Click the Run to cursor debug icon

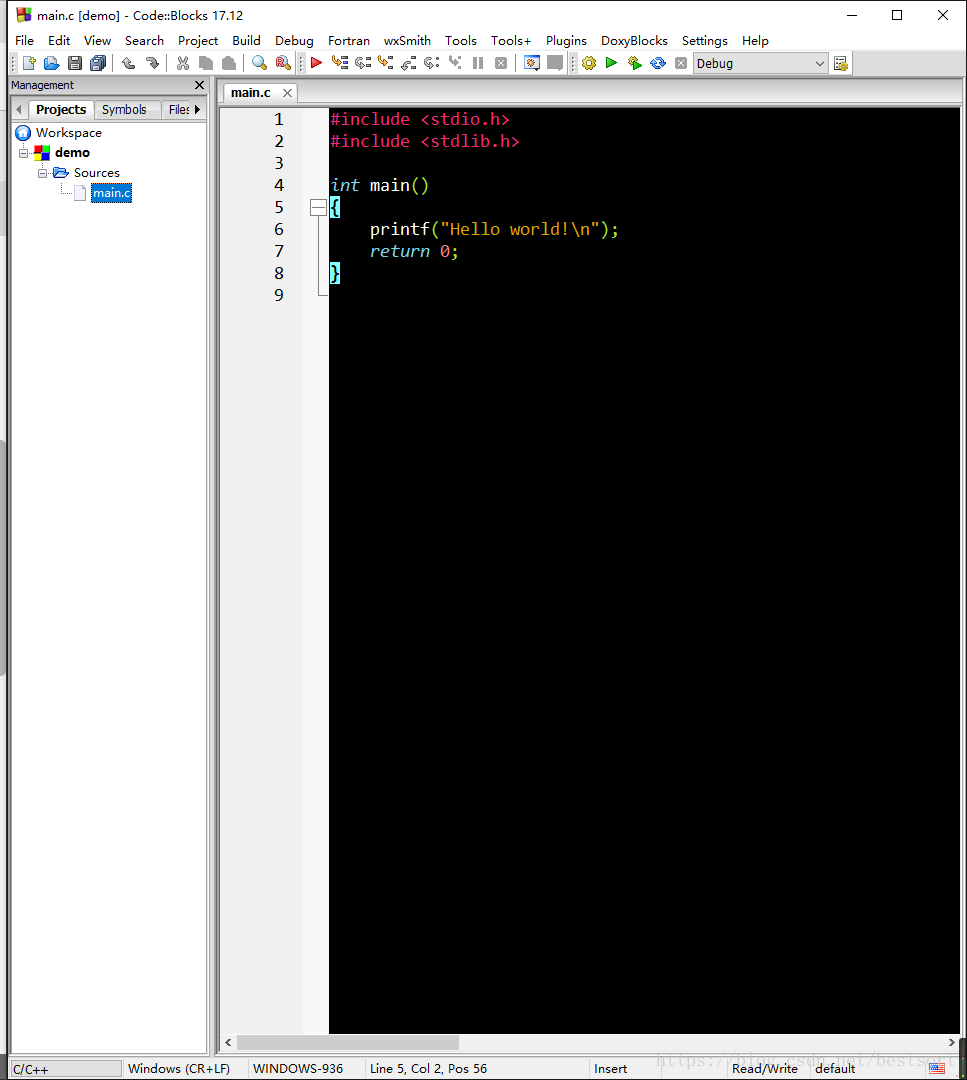340,63
